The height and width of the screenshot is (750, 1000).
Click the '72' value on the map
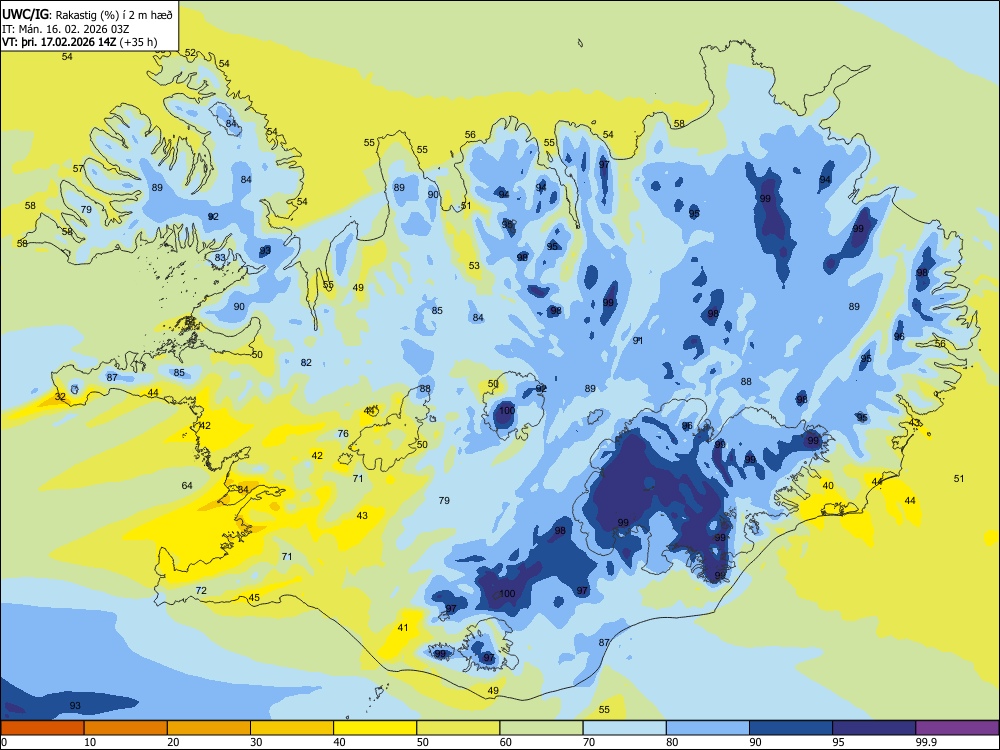point(201,591)
